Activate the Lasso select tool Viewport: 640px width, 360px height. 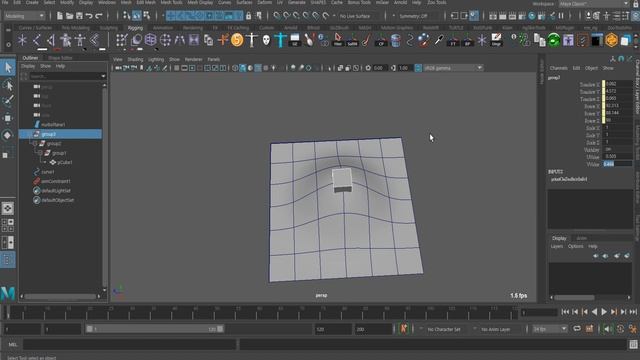[x=8, y=85]
